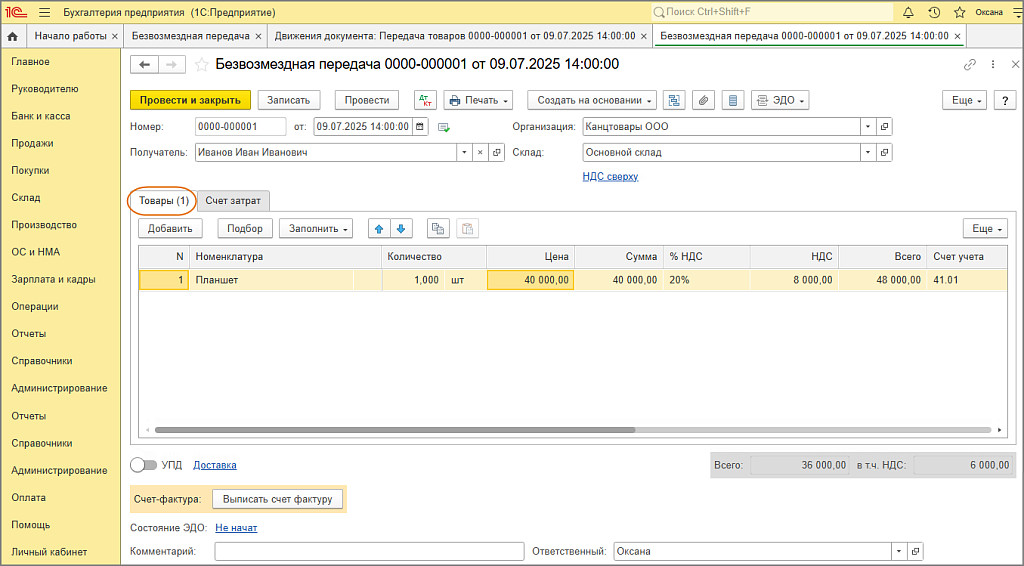Expand the Ответственный dropdown list

tap(899, 552)
